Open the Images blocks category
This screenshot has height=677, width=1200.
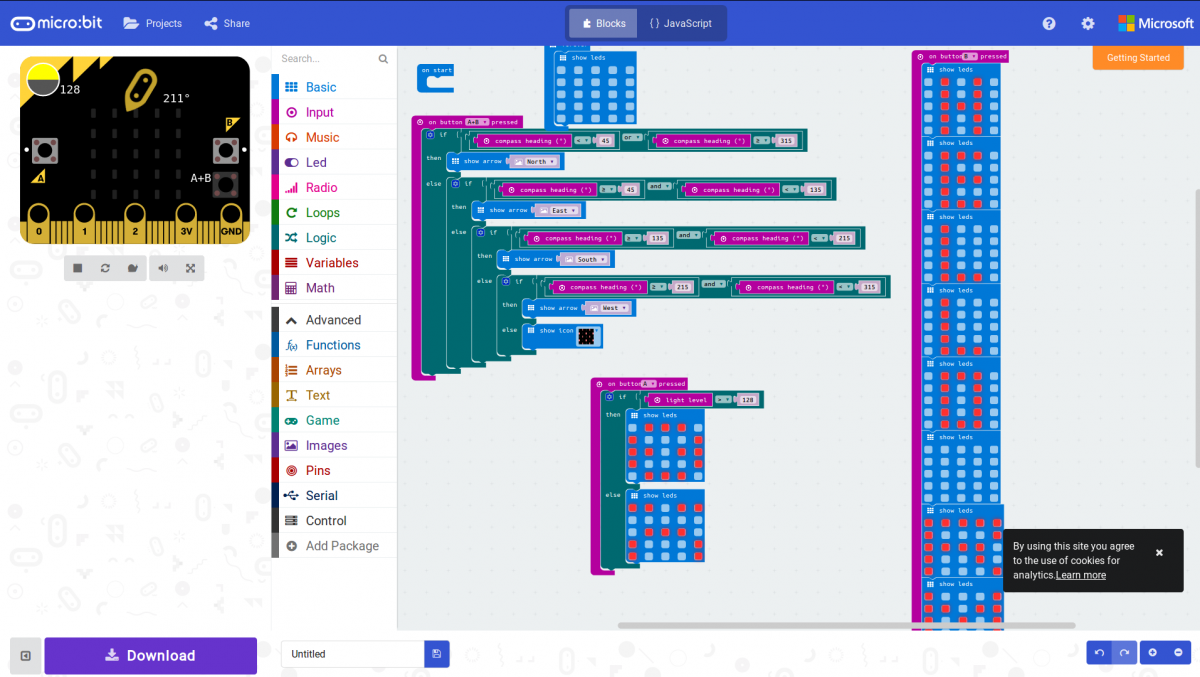(x=334, y=445)
